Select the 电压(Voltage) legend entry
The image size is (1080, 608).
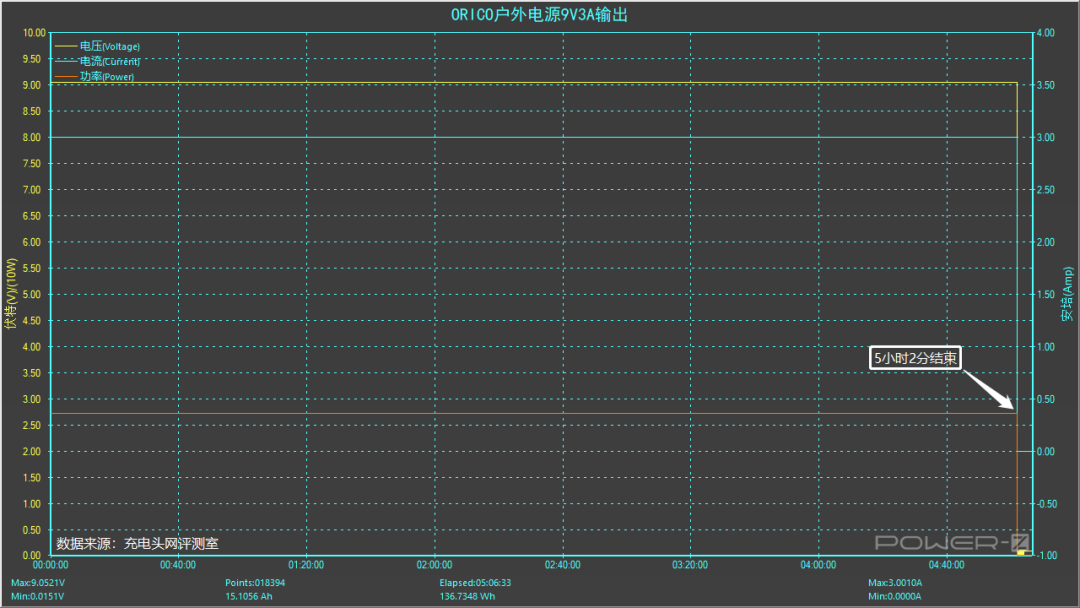110,46
